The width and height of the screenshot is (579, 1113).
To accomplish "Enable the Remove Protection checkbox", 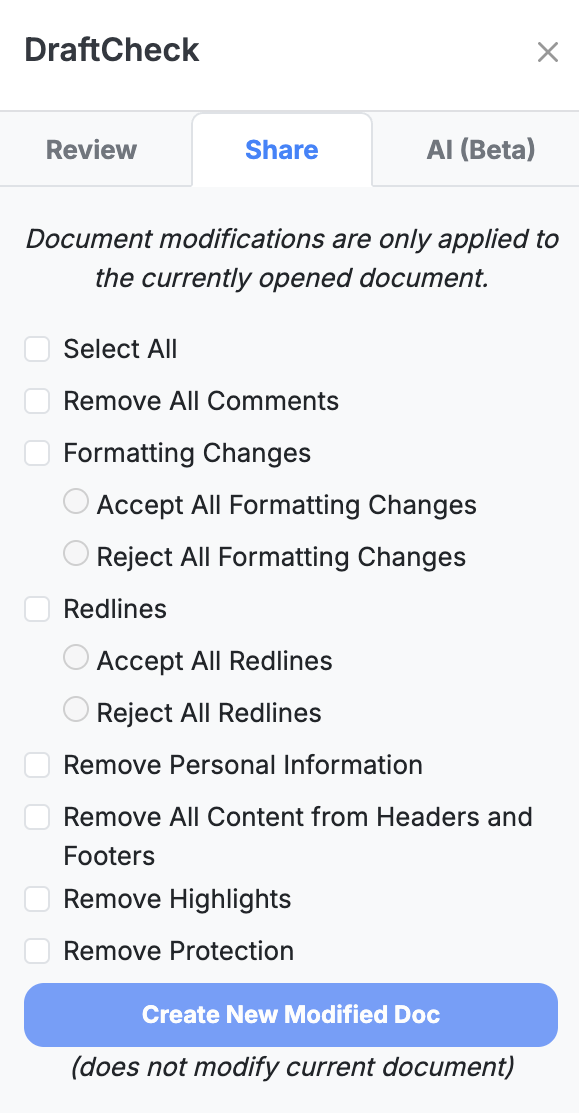I will tap(37, 951).
